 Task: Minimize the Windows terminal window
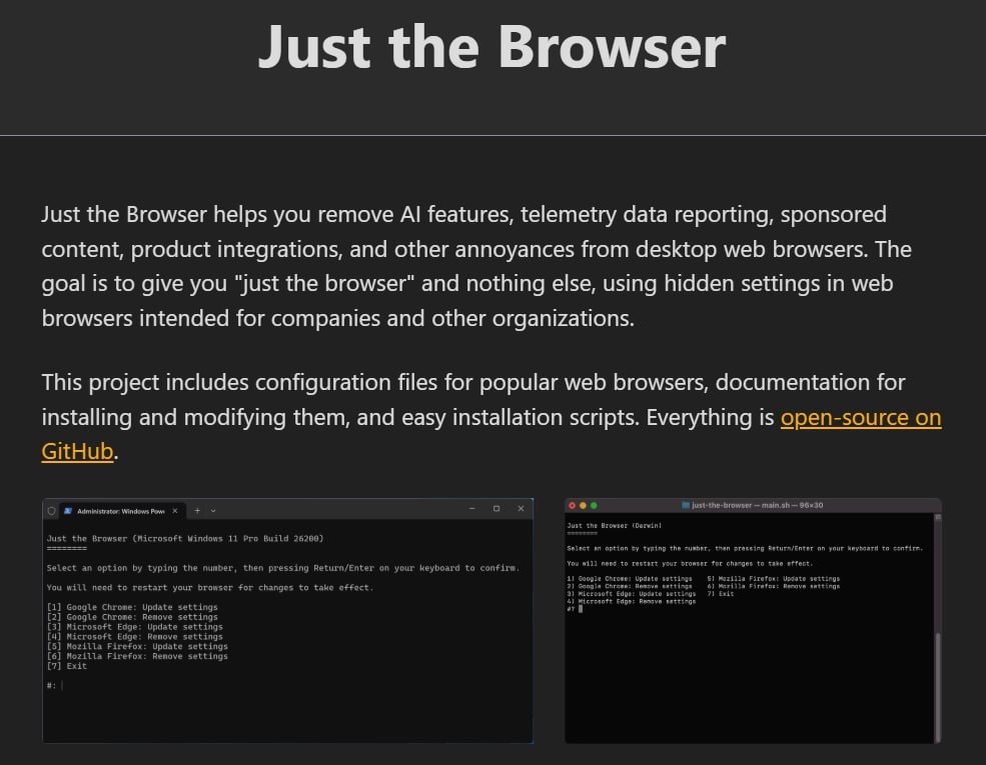point(472,509)
